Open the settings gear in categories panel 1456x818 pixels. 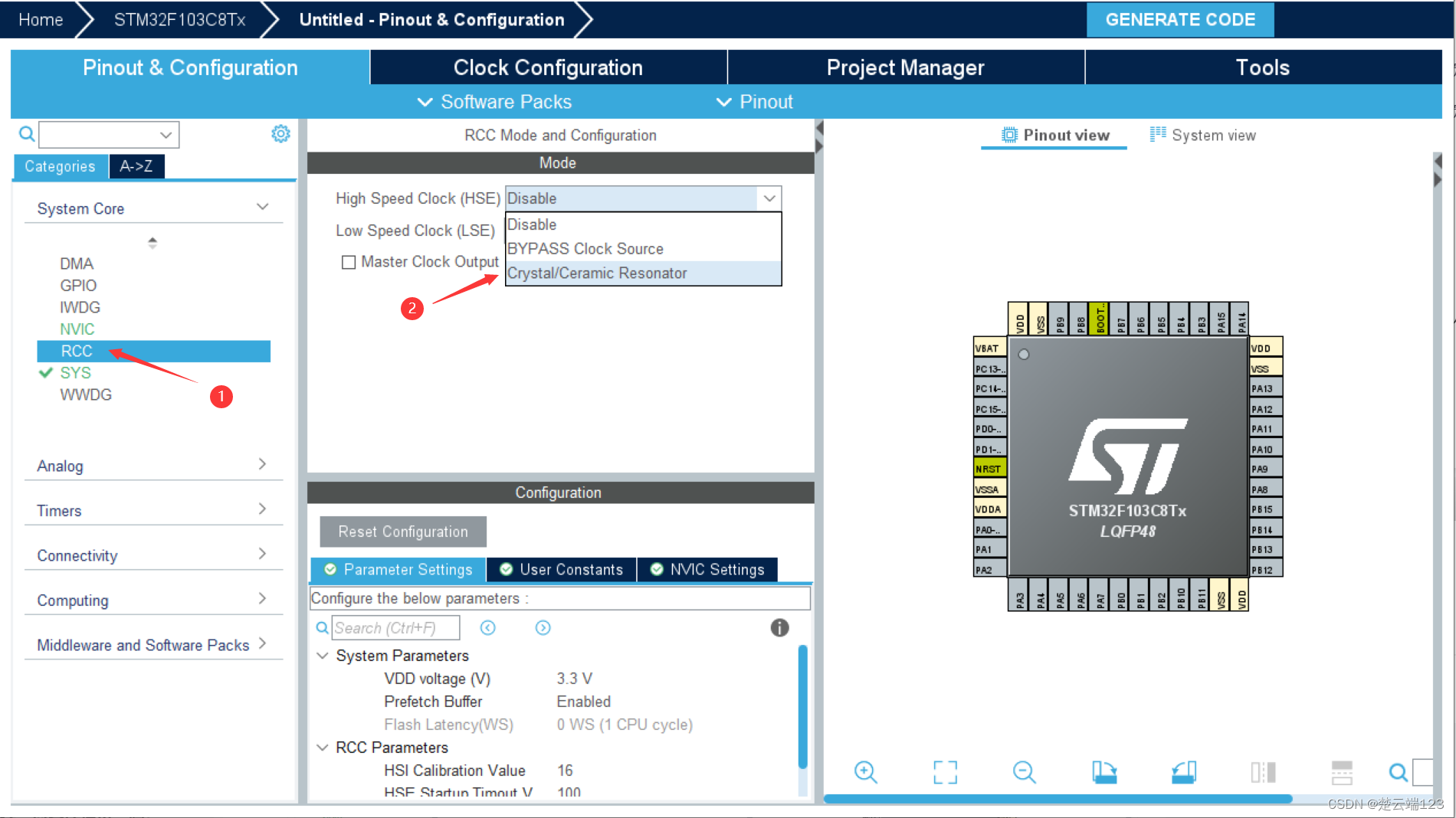click(280, 134)
